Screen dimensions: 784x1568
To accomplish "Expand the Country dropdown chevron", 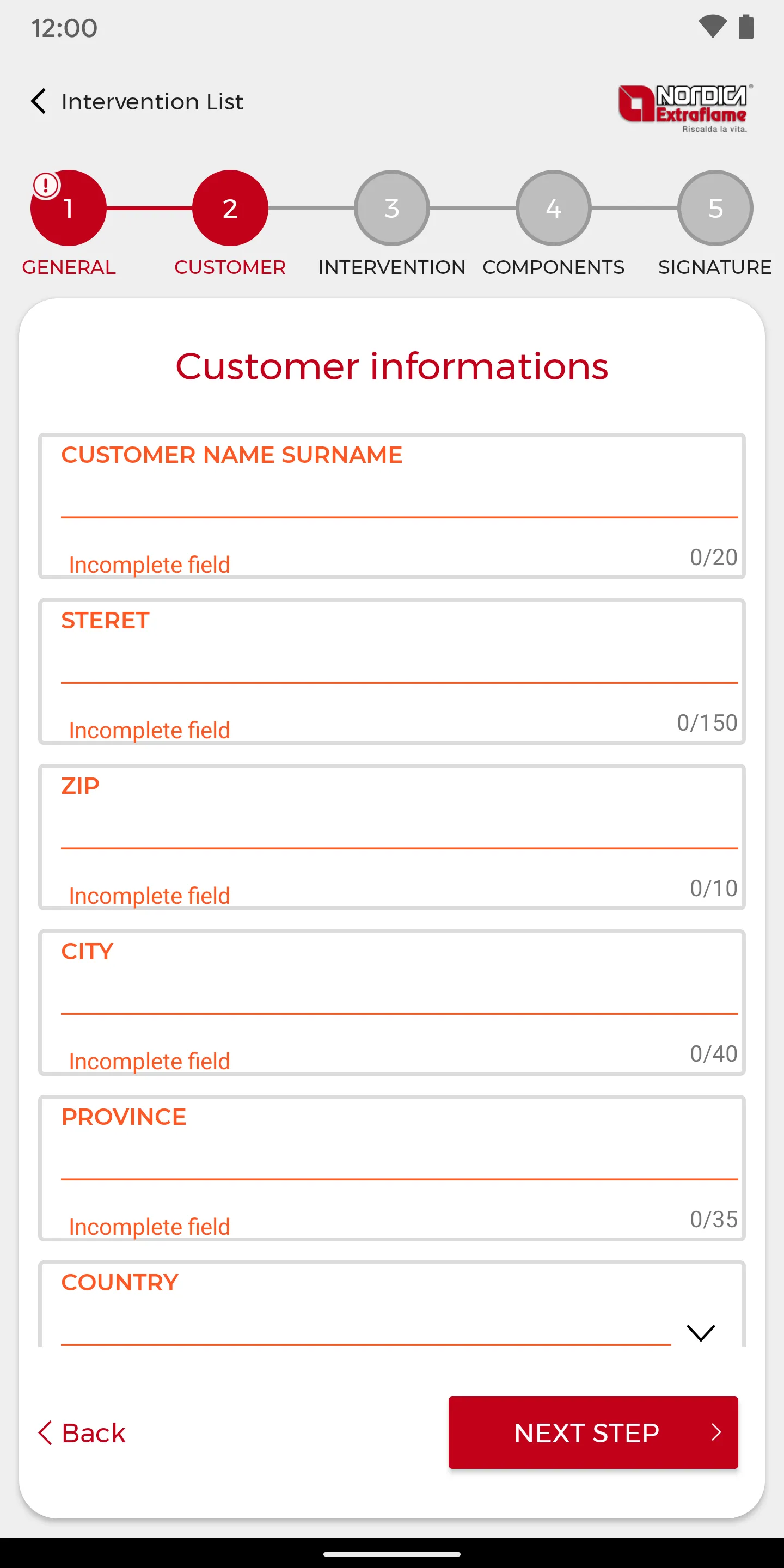I will tap(701, 1333).
